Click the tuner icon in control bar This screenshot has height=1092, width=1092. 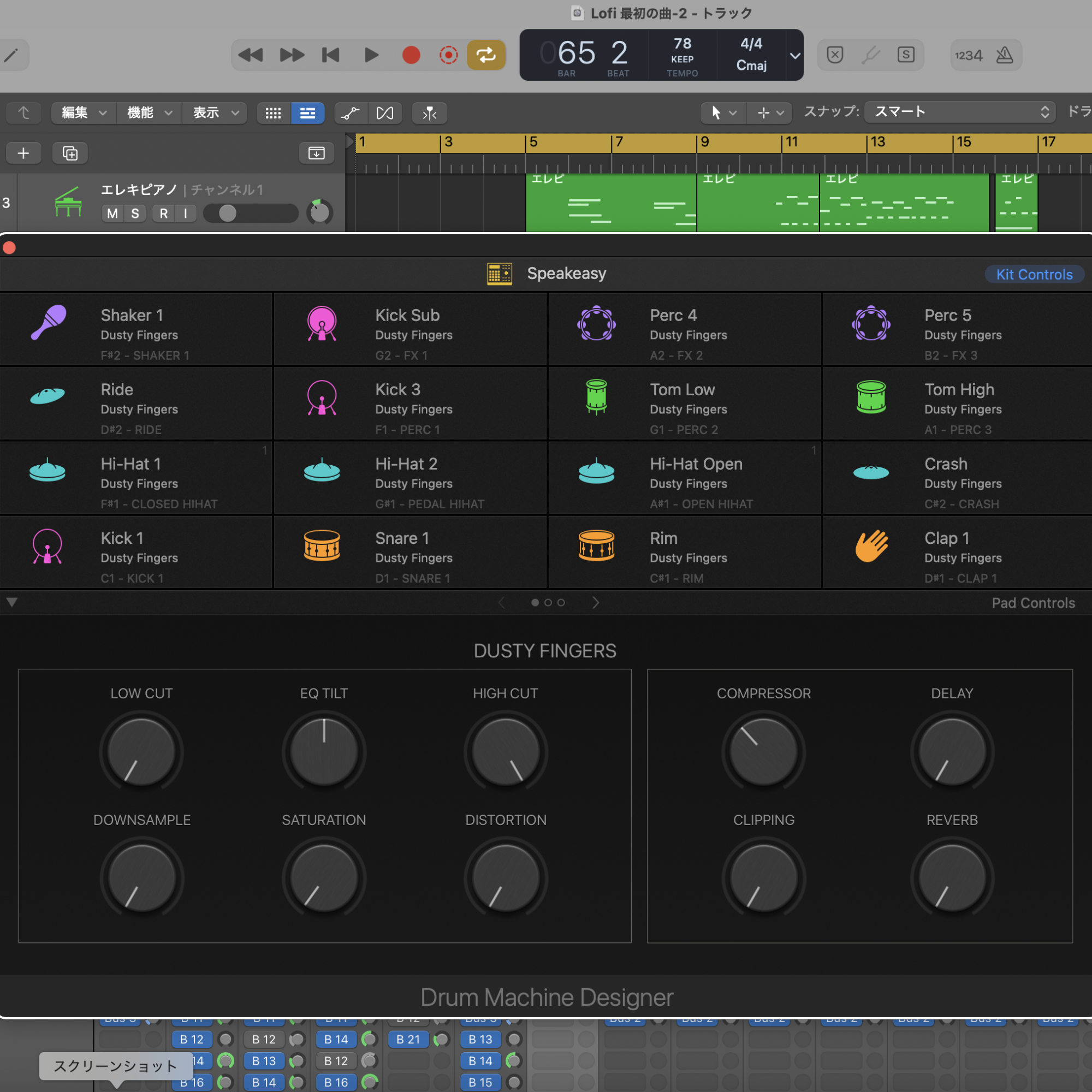click(x=871, y=55)
